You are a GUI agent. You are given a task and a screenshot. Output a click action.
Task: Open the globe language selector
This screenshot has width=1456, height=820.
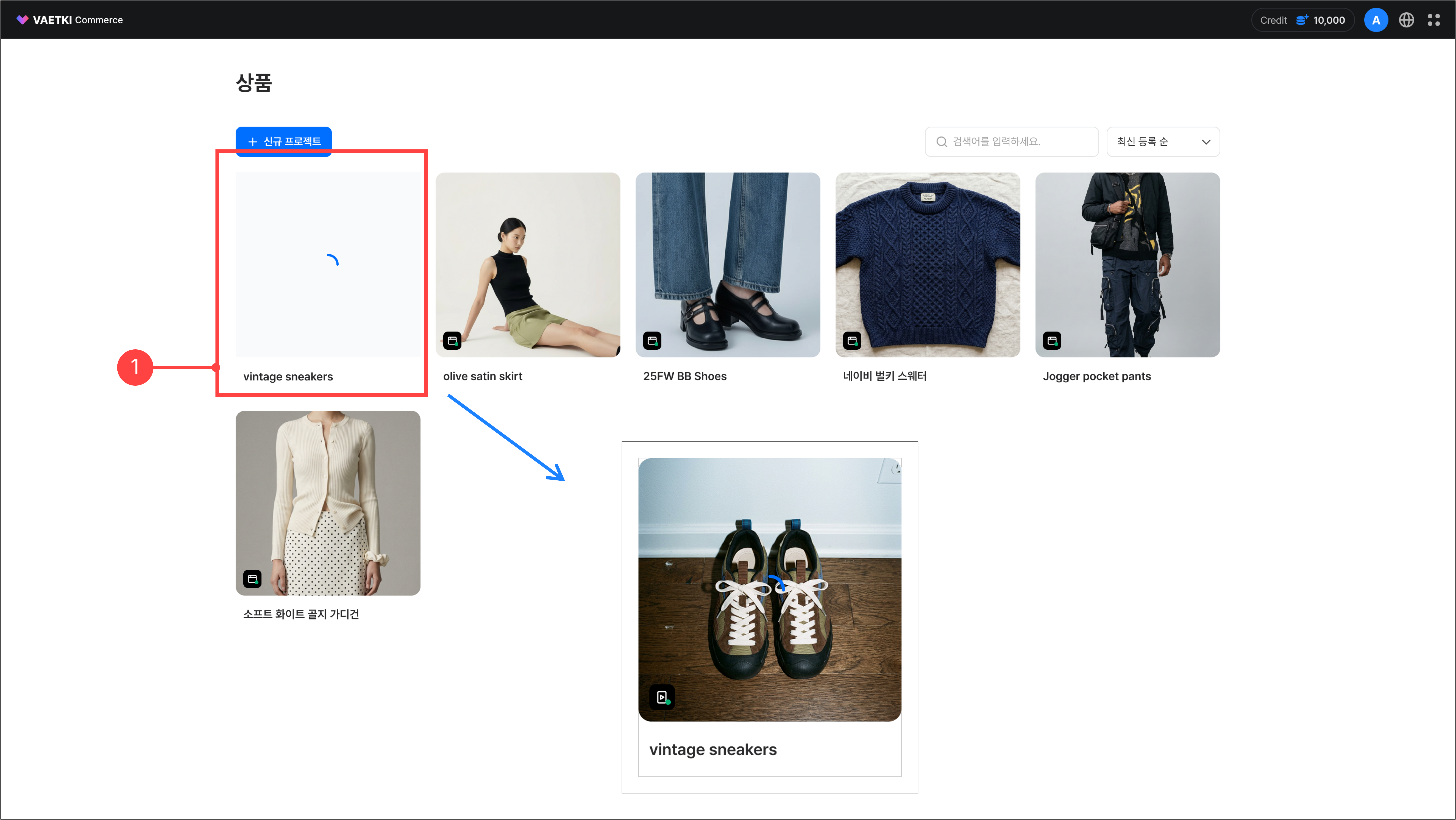(x=1406, y=20)
